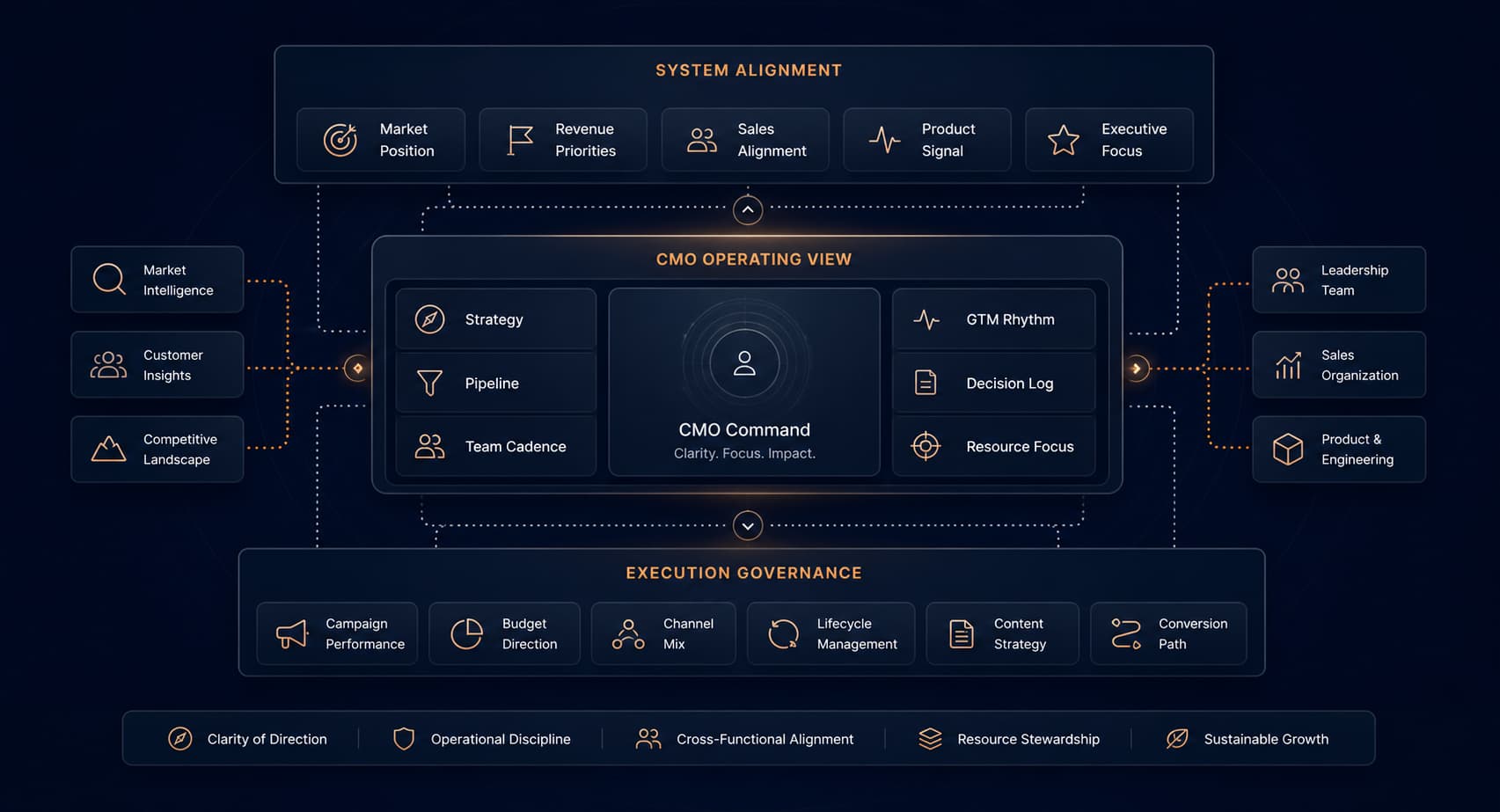Open the Market Intelligence label
Viewport: 1500px width, 812px height.
click(179, 280)
